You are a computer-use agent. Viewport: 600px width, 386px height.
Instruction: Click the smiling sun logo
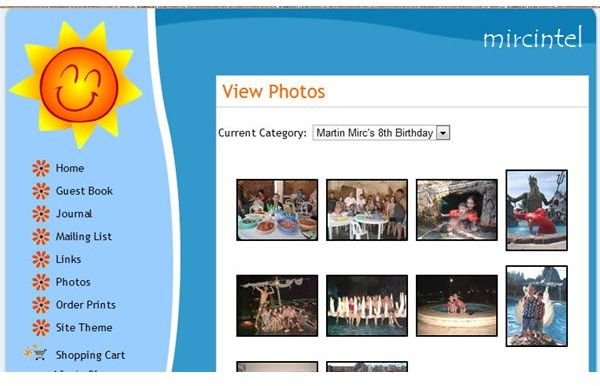(76, 85)
